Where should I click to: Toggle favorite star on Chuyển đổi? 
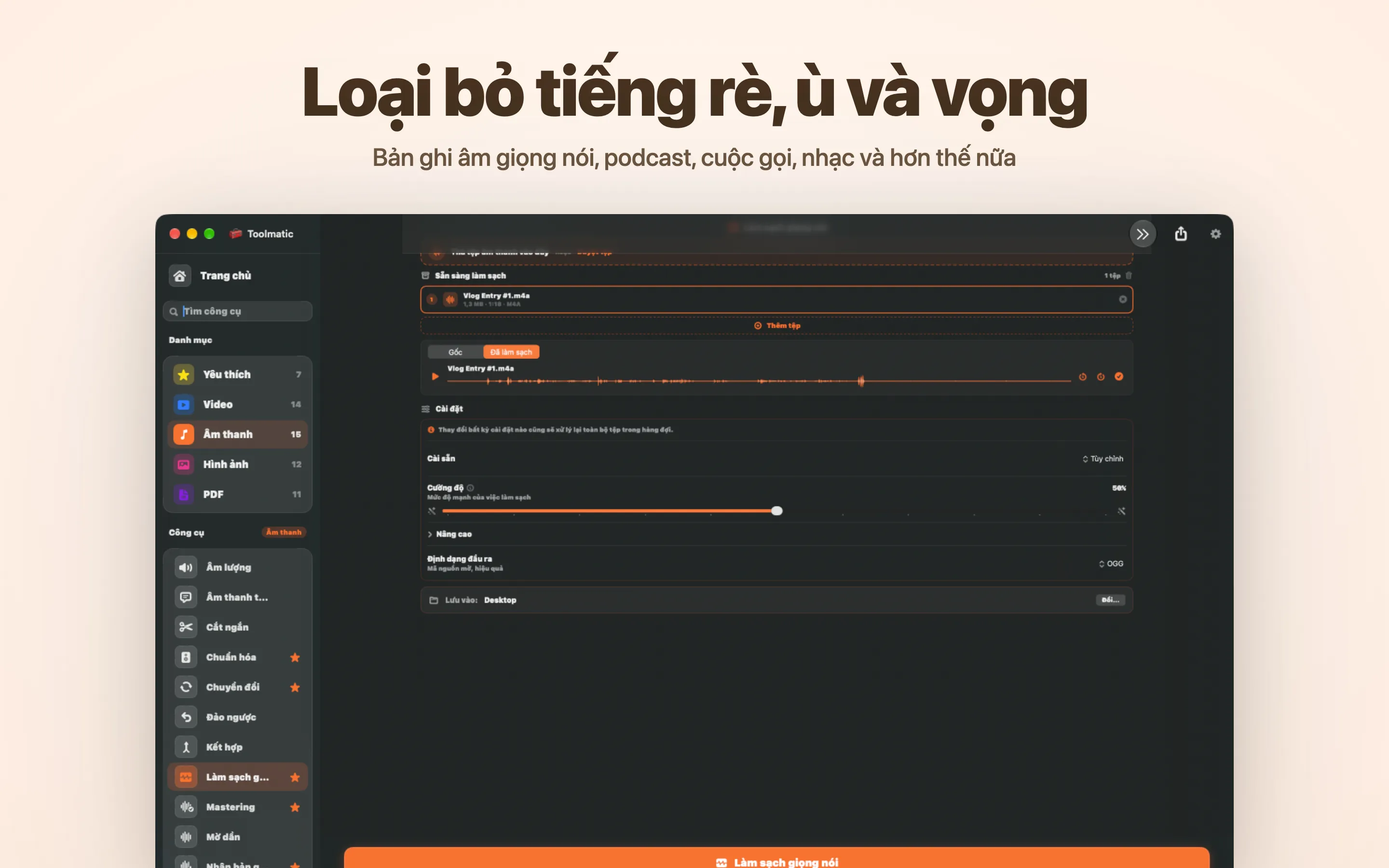point(295,687)
